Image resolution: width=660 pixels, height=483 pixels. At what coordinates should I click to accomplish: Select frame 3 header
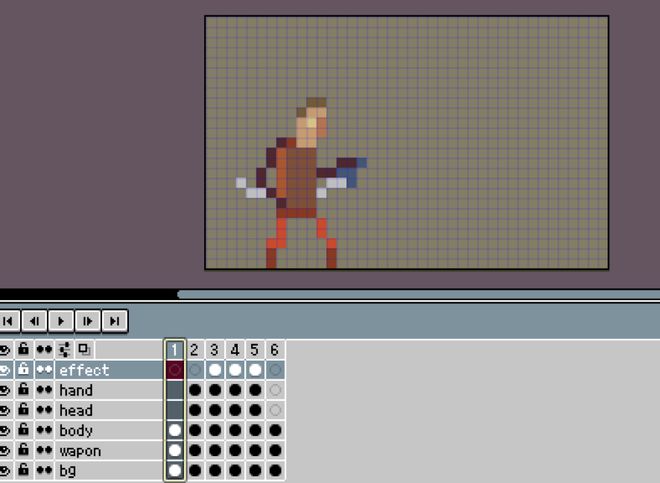click(214, 350)
